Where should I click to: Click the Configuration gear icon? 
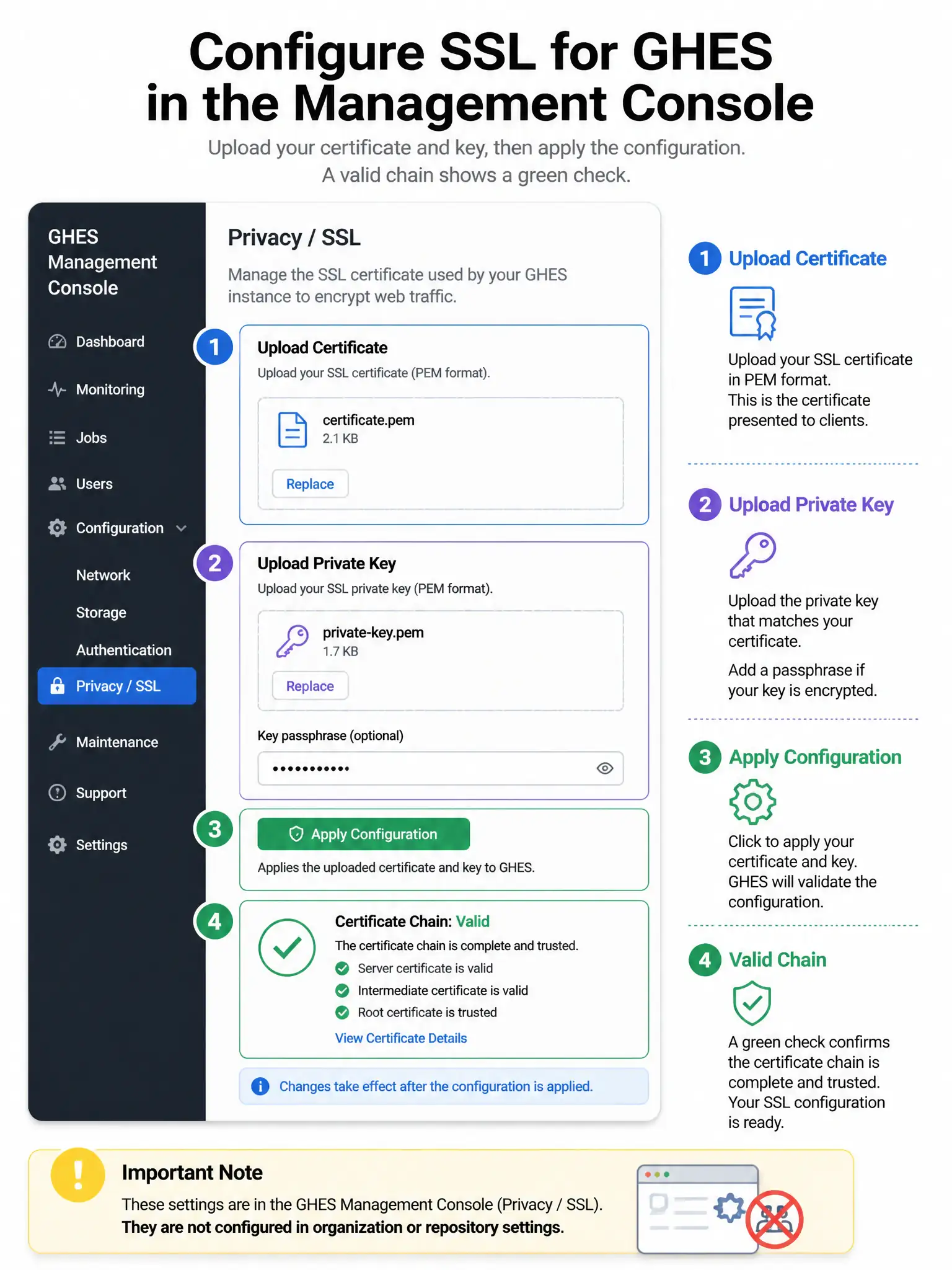57,528
